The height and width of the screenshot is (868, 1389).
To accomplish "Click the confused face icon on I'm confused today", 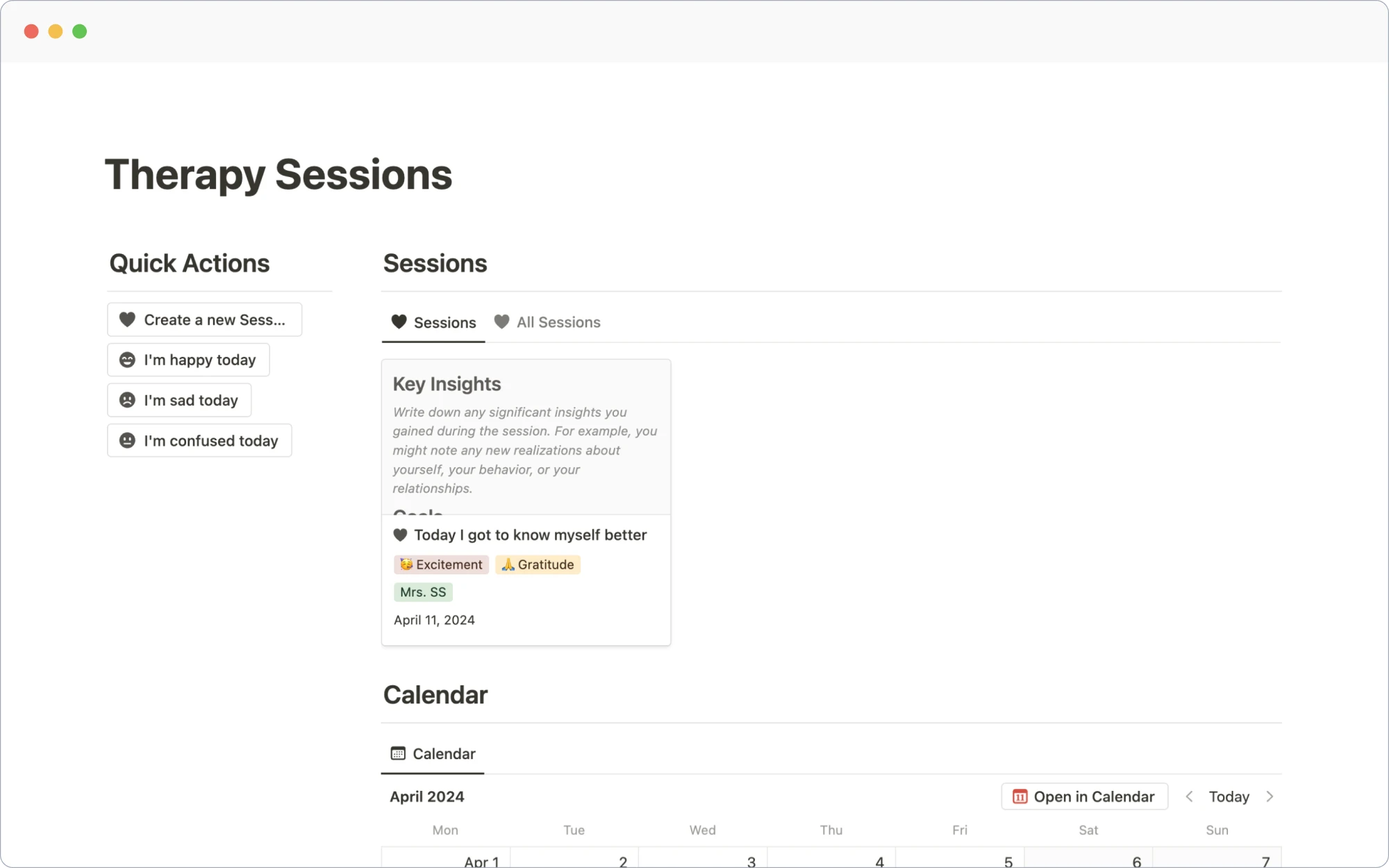I will (x=127, y=440).
